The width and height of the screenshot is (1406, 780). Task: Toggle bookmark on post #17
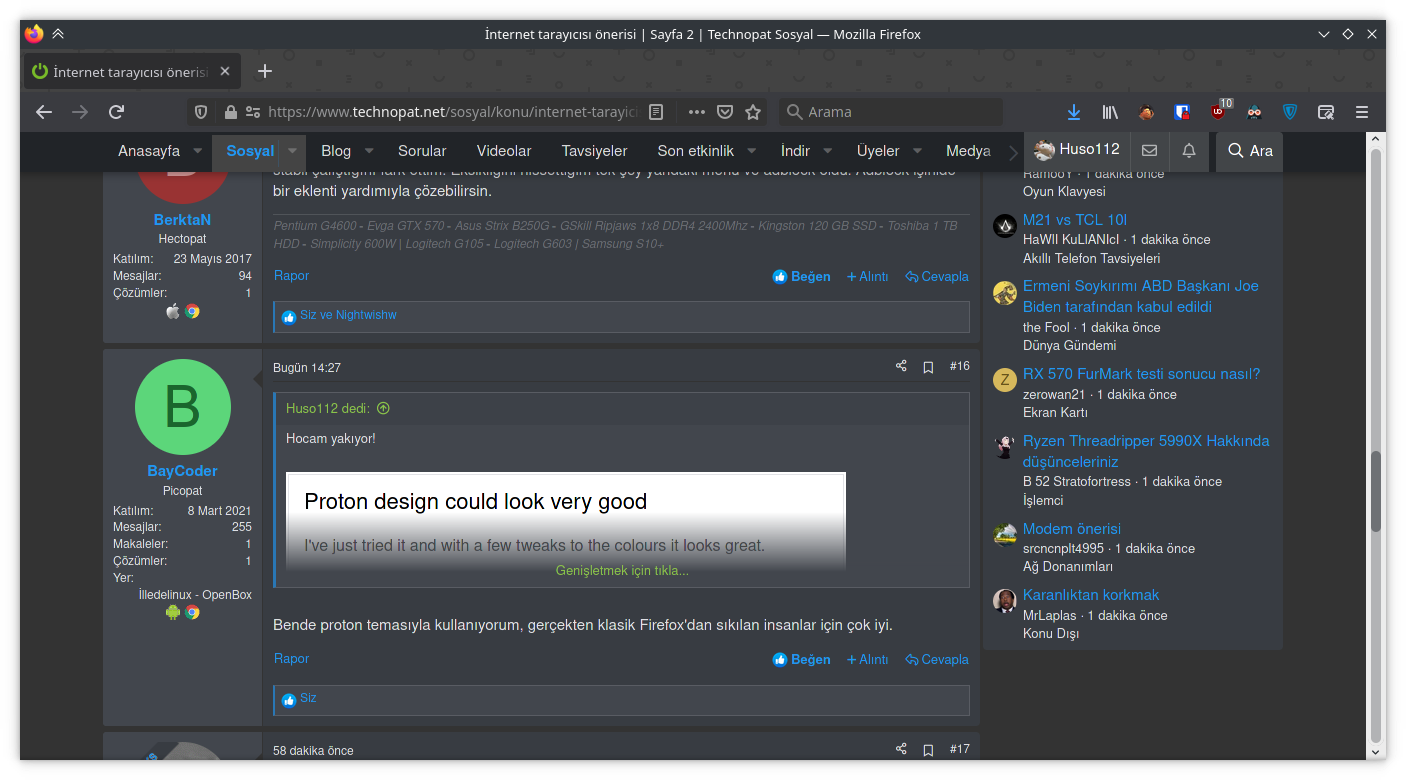(x=928, y=749)
